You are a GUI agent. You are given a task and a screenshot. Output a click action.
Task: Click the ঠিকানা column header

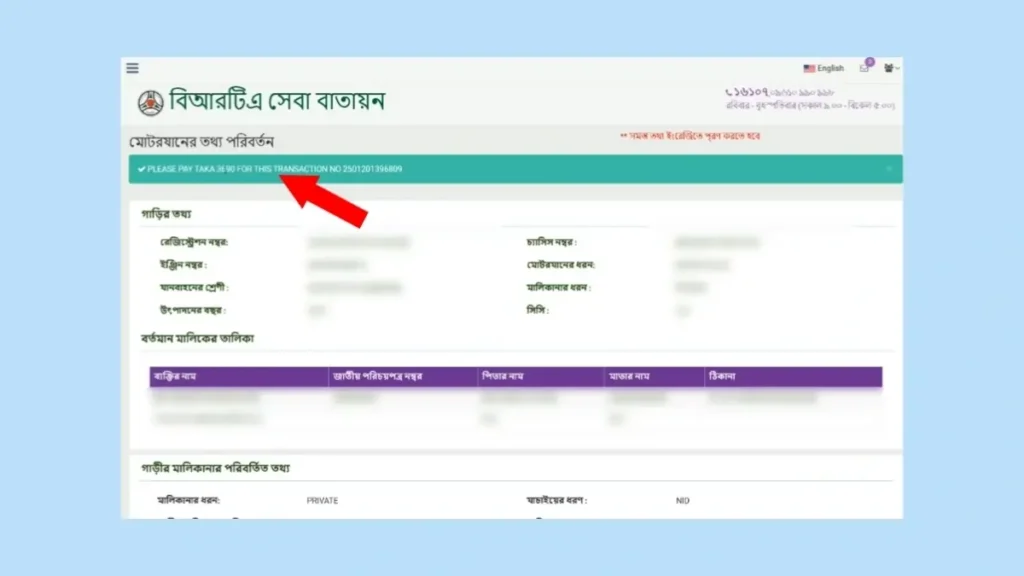724,377
